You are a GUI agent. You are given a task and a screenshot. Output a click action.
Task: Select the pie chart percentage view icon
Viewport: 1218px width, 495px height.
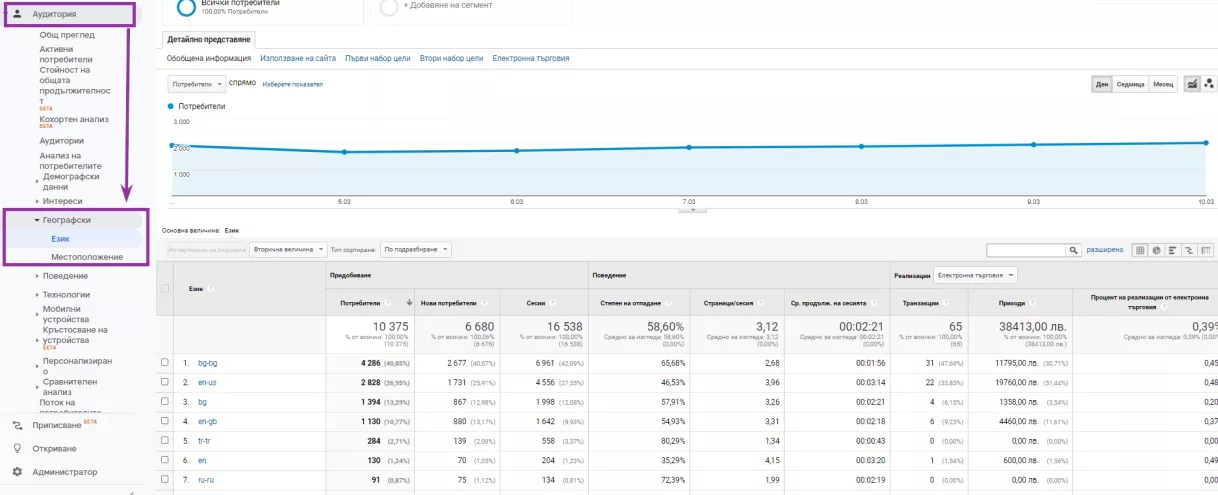click(x=1156, y=250)
